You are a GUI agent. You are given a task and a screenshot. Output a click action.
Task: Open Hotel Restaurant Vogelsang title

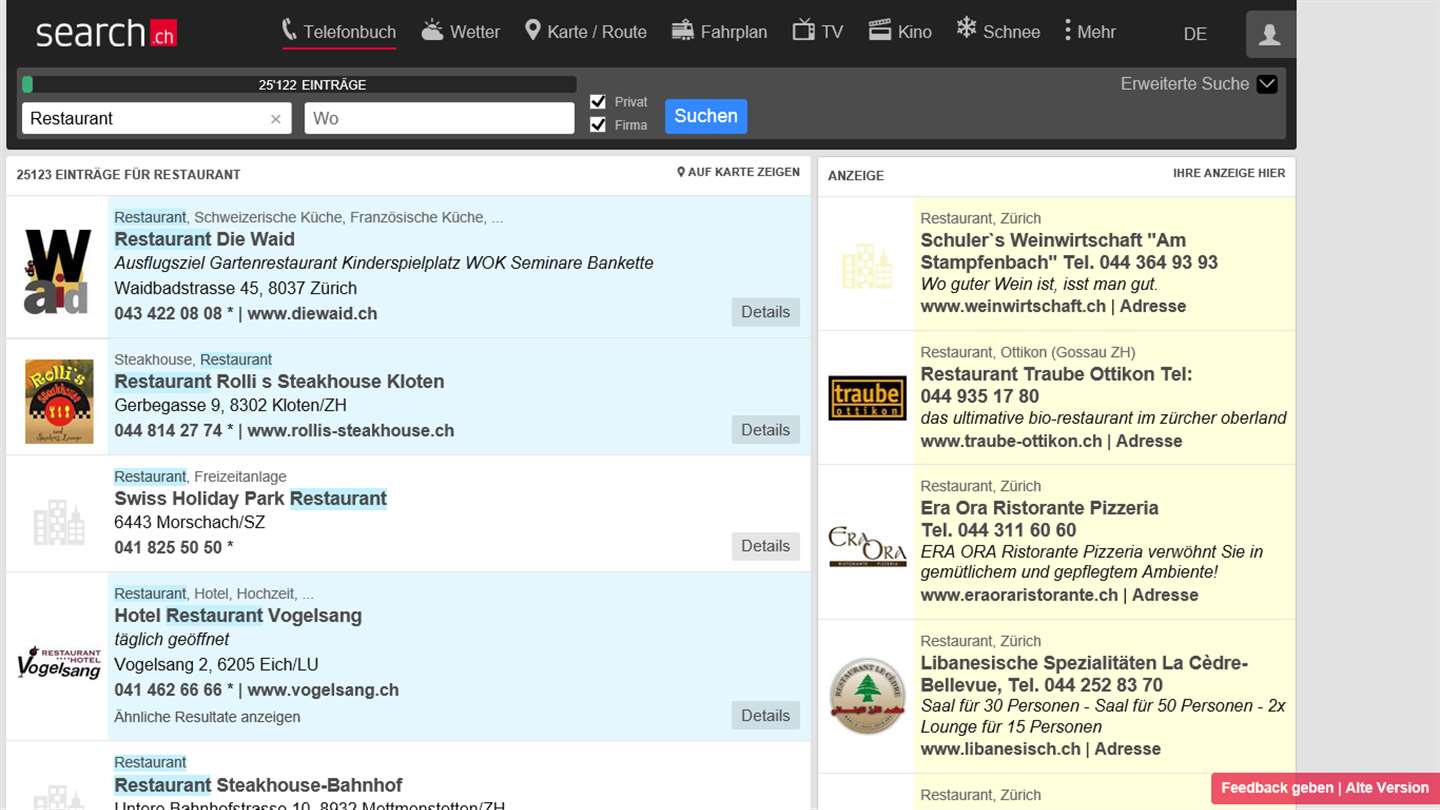238,615
